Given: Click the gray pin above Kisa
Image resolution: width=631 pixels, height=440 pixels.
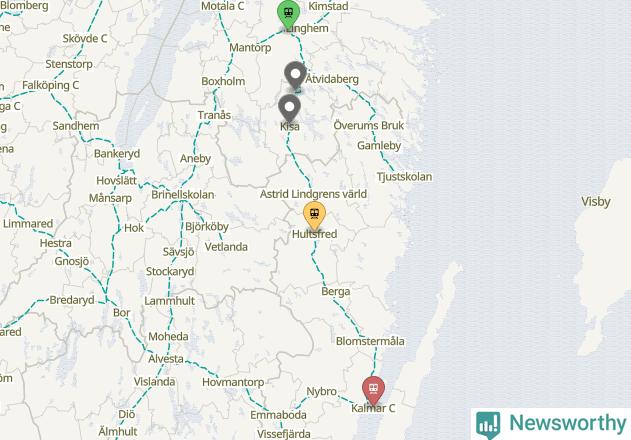Looking at the screenshot, I should point(289,109).
